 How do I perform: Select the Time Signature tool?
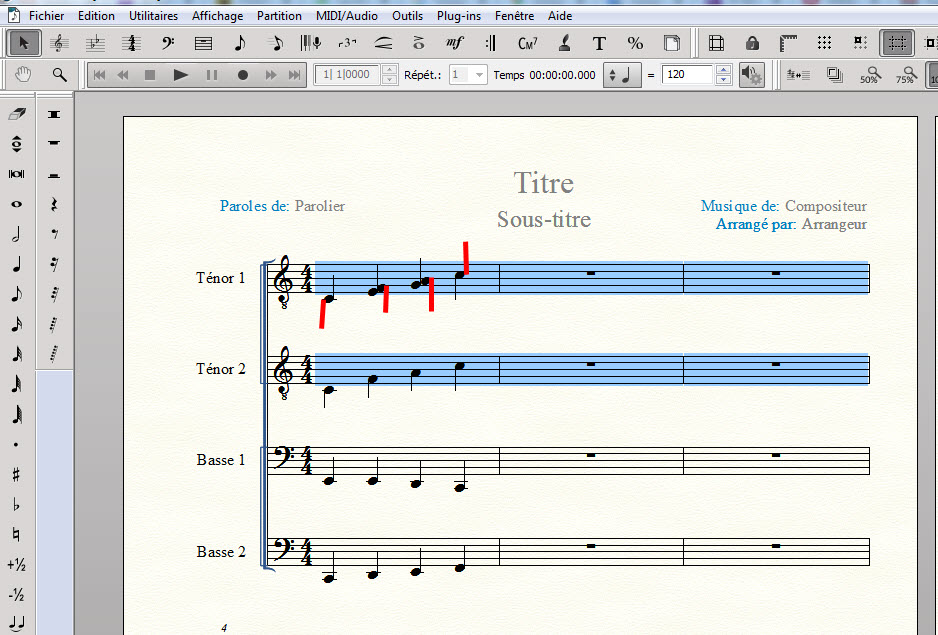coord(131,43)
